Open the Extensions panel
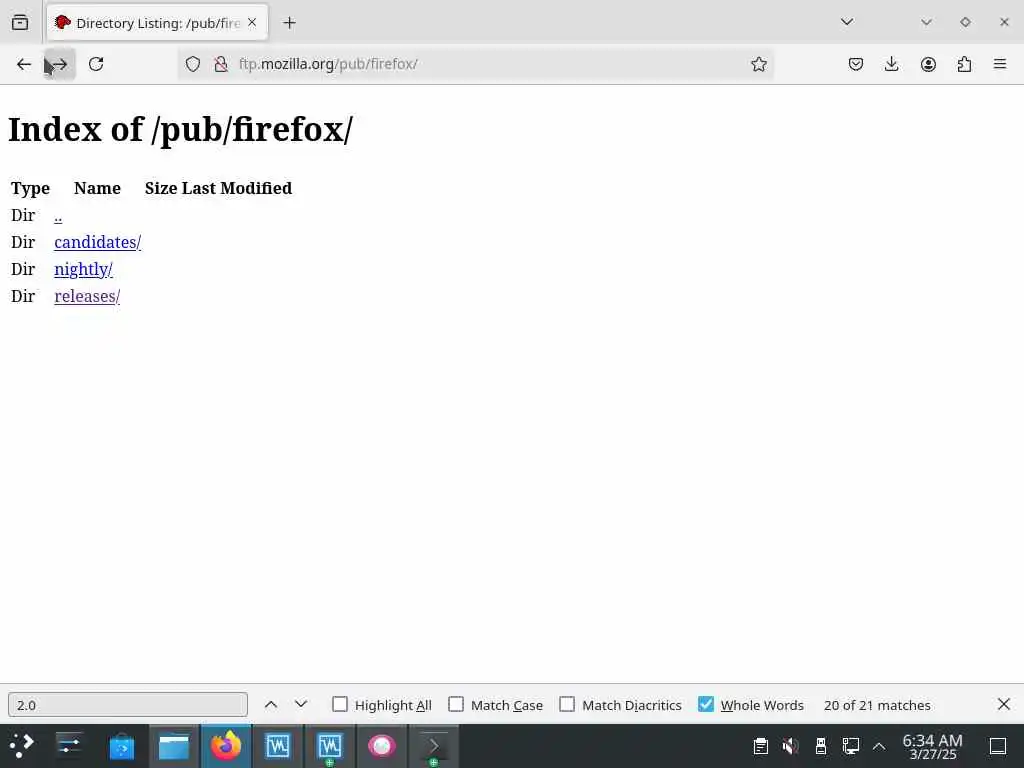This screenshot has height=768, width=1024. pos(964,64)
